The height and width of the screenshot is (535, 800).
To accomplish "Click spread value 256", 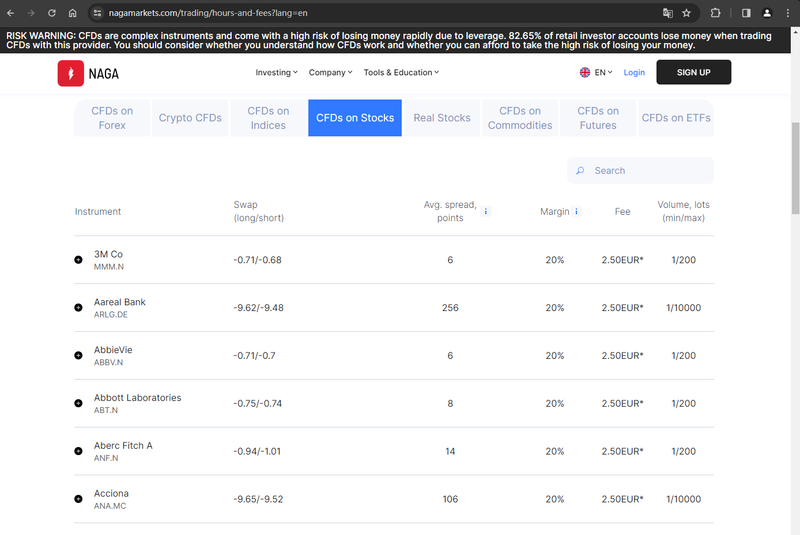I will coord(450,308).
